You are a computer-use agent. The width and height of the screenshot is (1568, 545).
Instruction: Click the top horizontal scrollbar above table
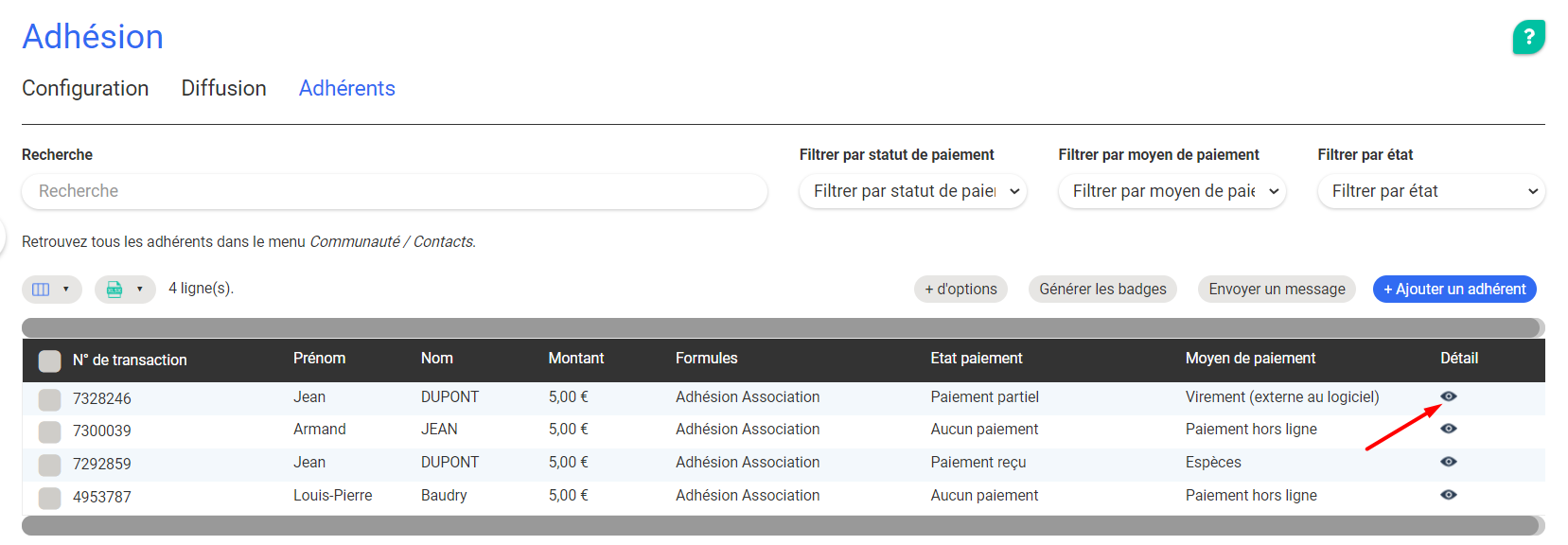point(783,328)
